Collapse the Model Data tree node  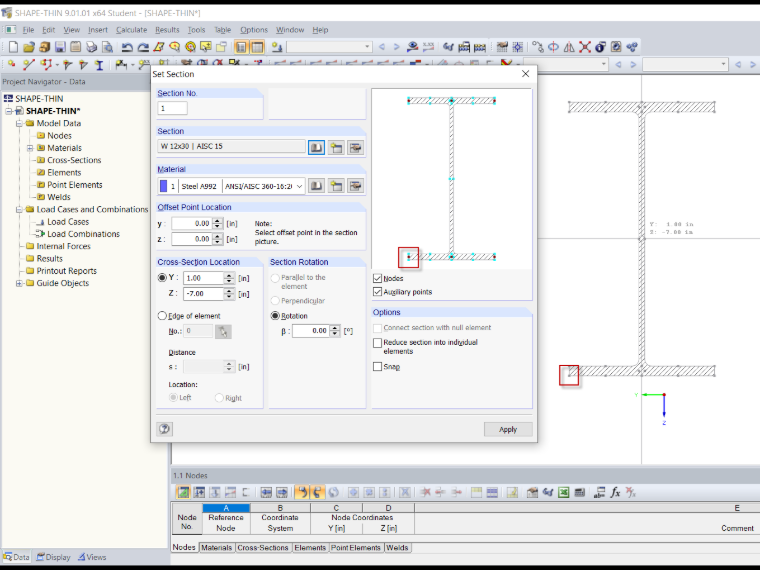[19, 123]
